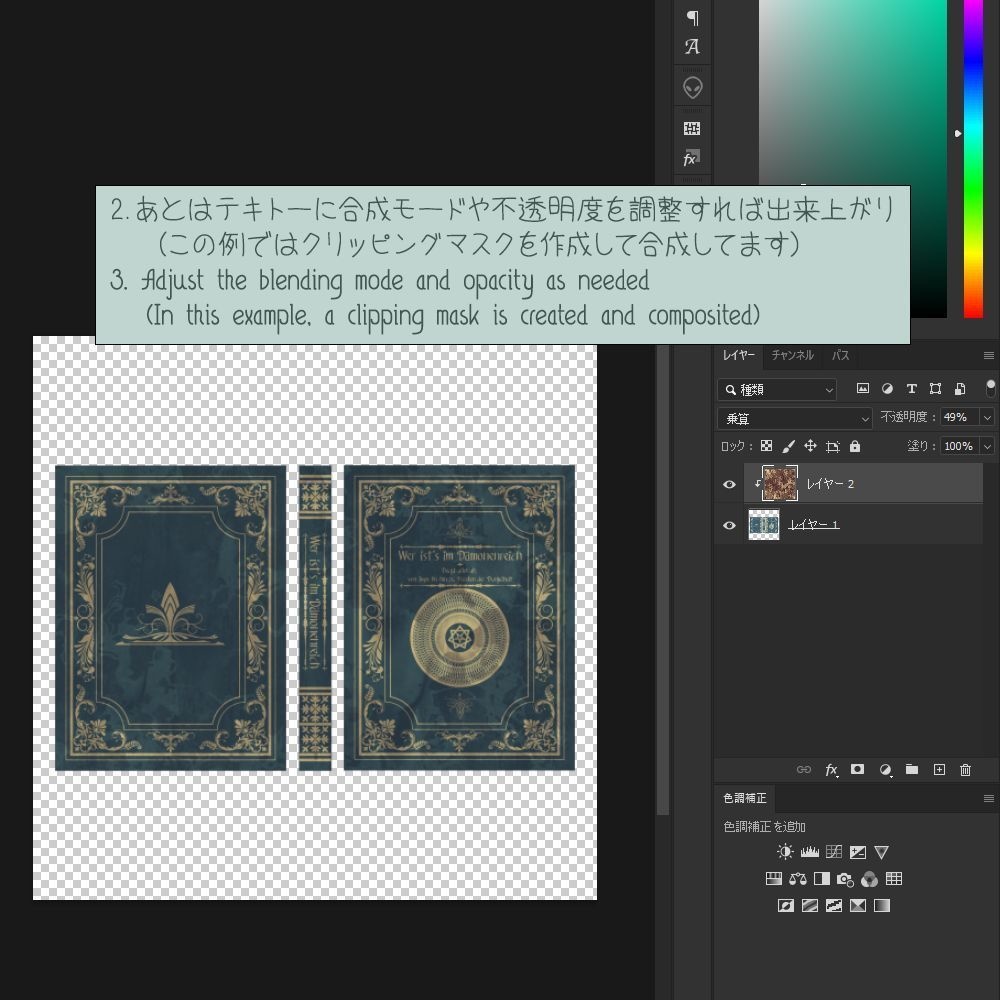The width and height of the screenshot is (1000, 1000).
Task: Create new group folder icon
Action: coord(912,769)
